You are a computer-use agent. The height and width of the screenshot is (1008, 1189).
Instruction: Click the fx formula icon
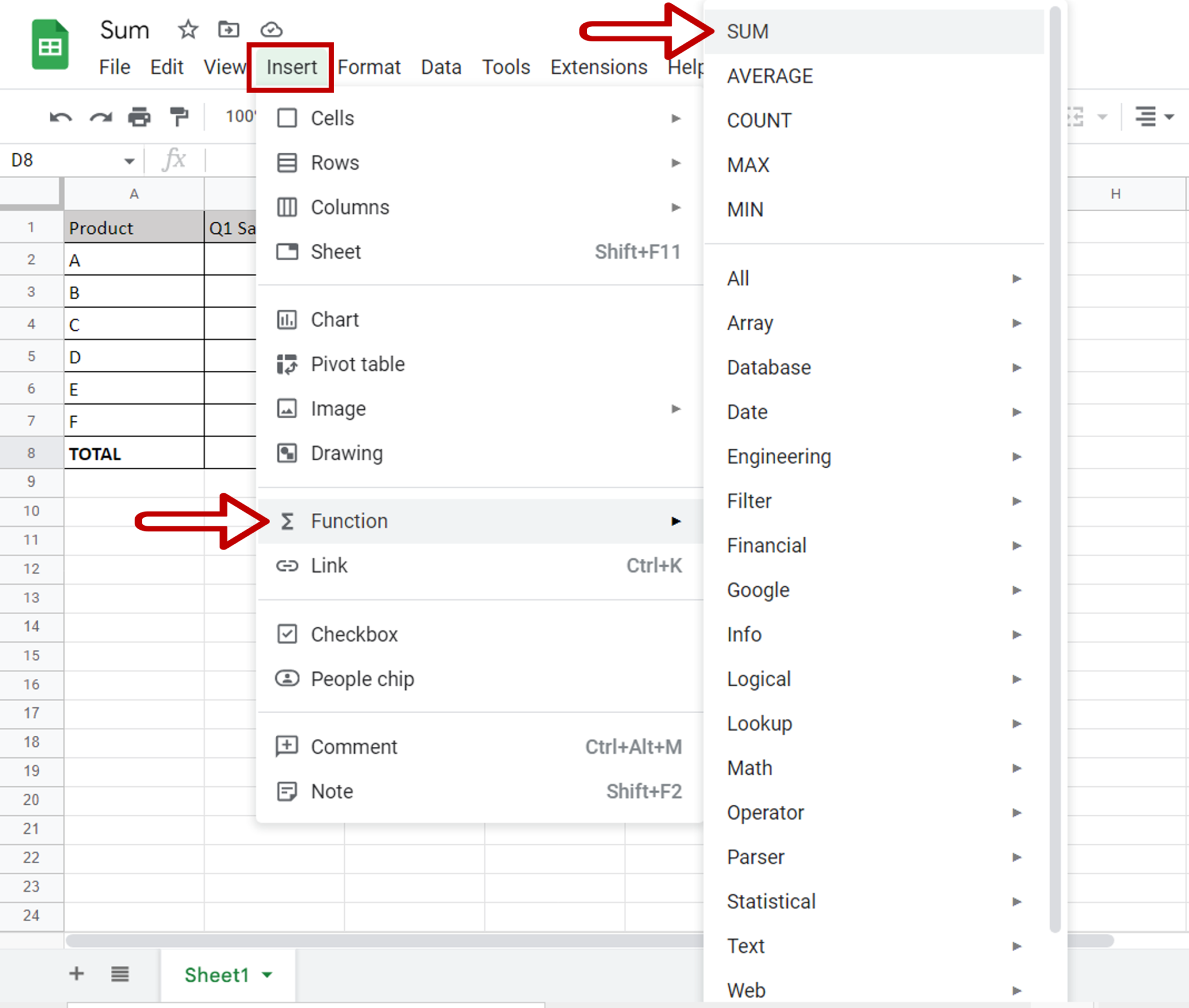coord(175,160)
